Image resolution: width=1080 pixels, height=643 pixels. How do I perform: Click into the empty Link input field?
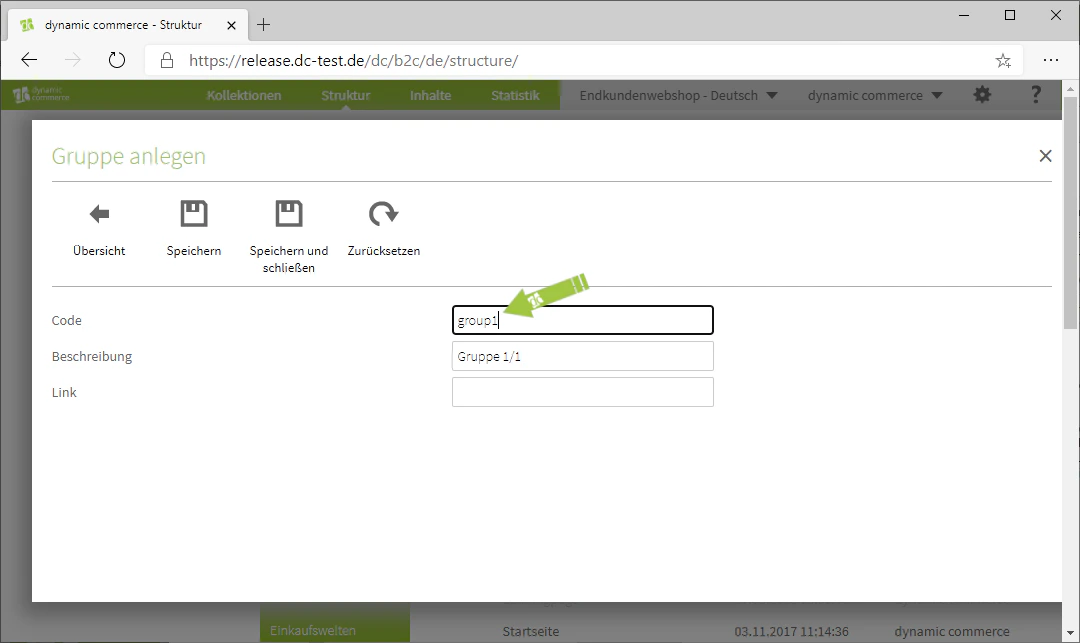(x=583, y=392)
